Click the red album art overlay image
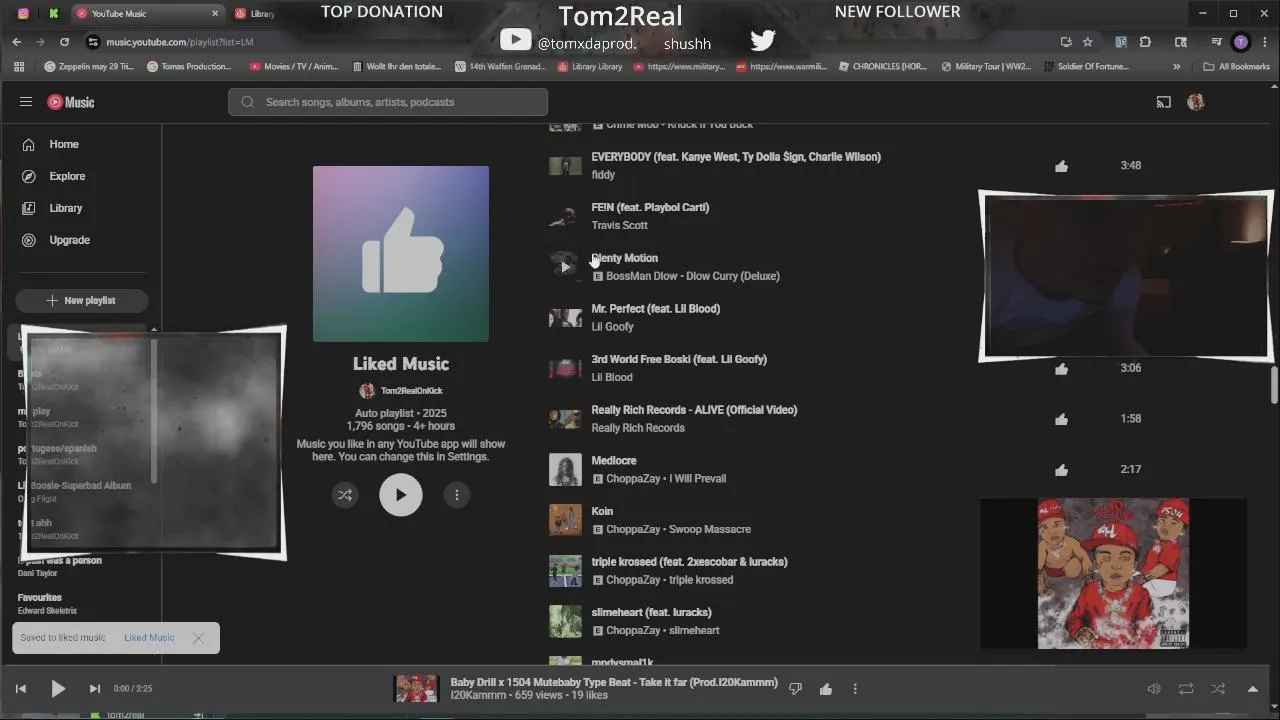 (1113, 574)
